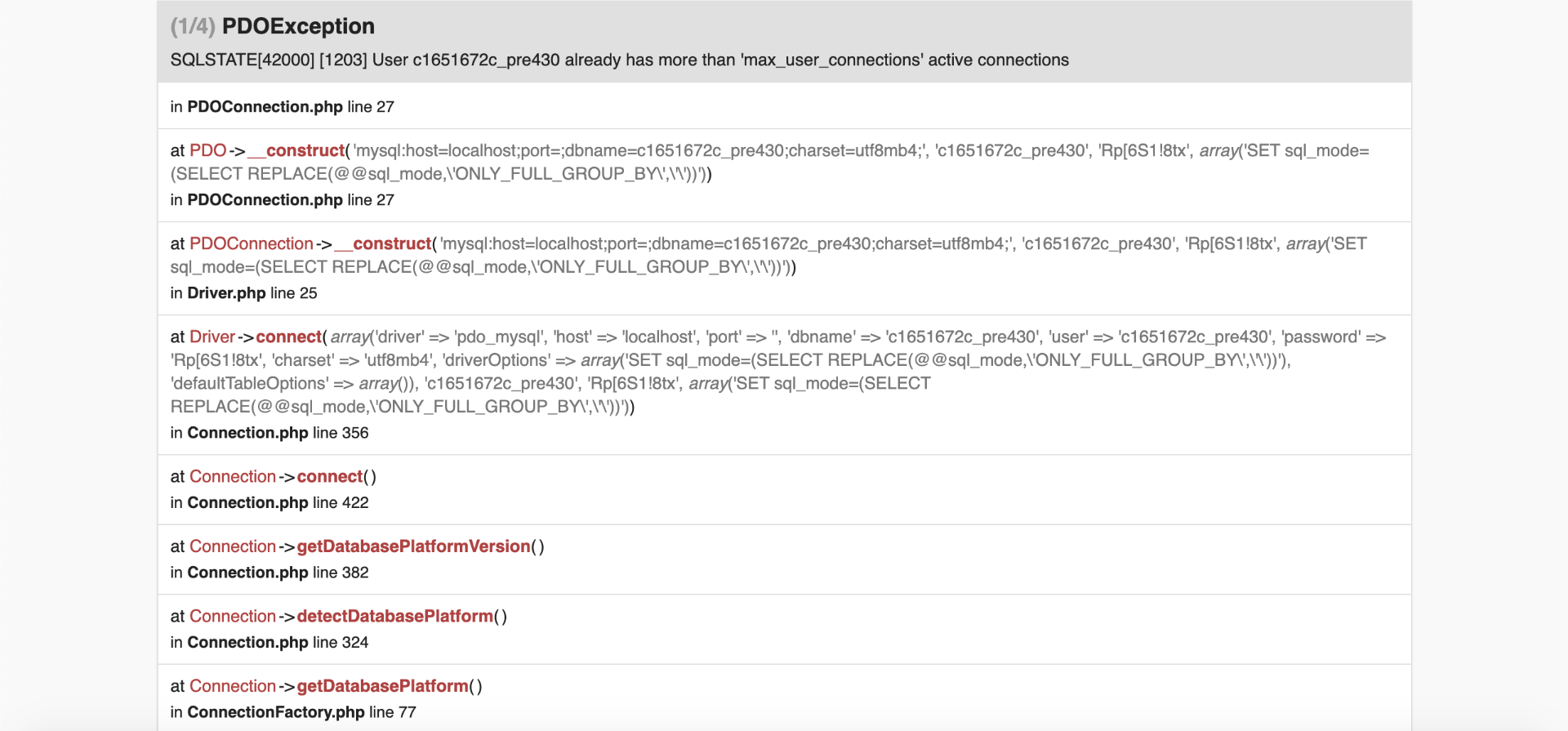Click the Driver connect method name
This screenshot has width=1568, height=731.
point(288,337)
